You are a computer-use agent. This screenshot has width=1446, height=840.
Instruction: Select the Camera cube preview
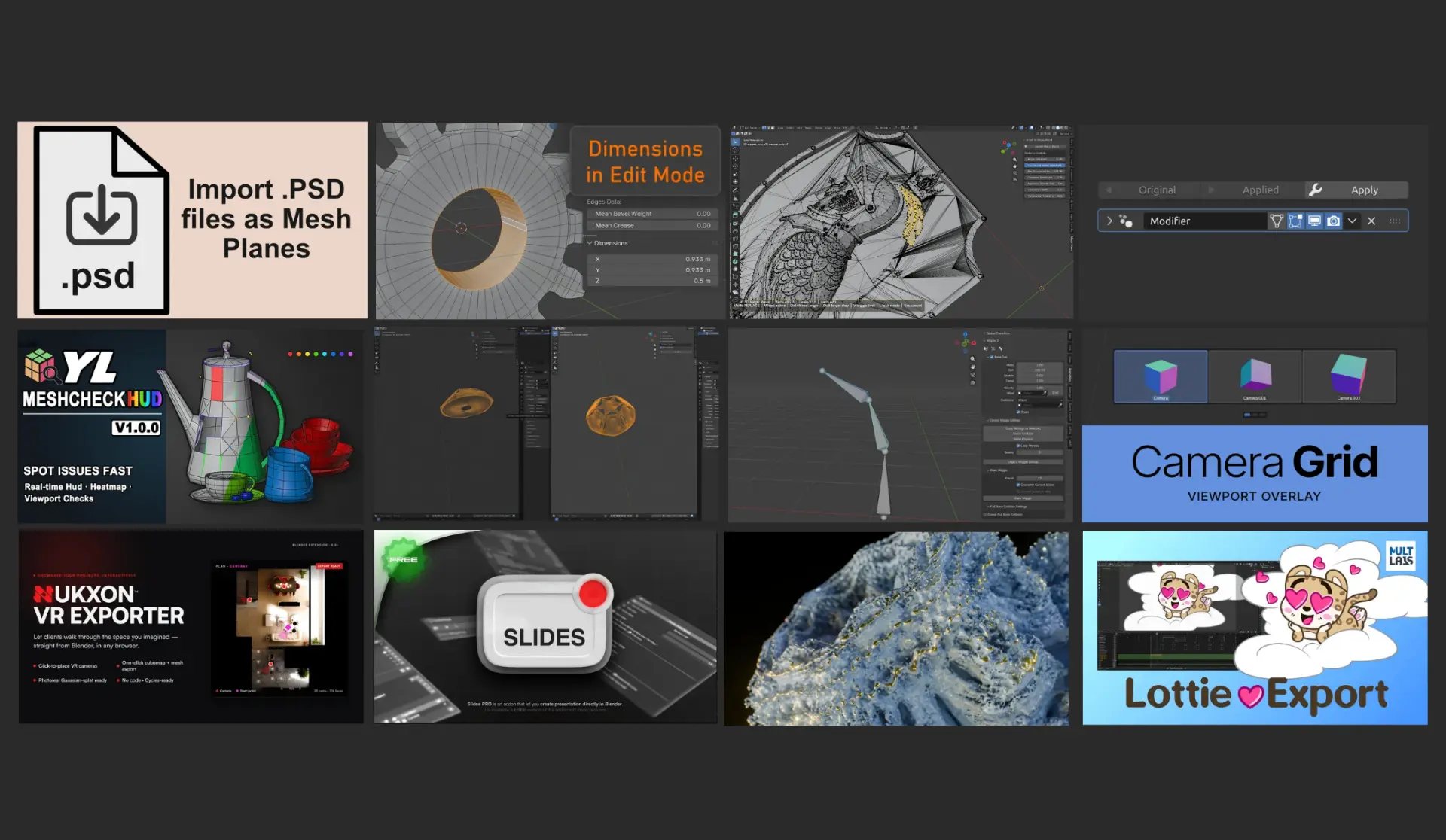point(1161,376)
